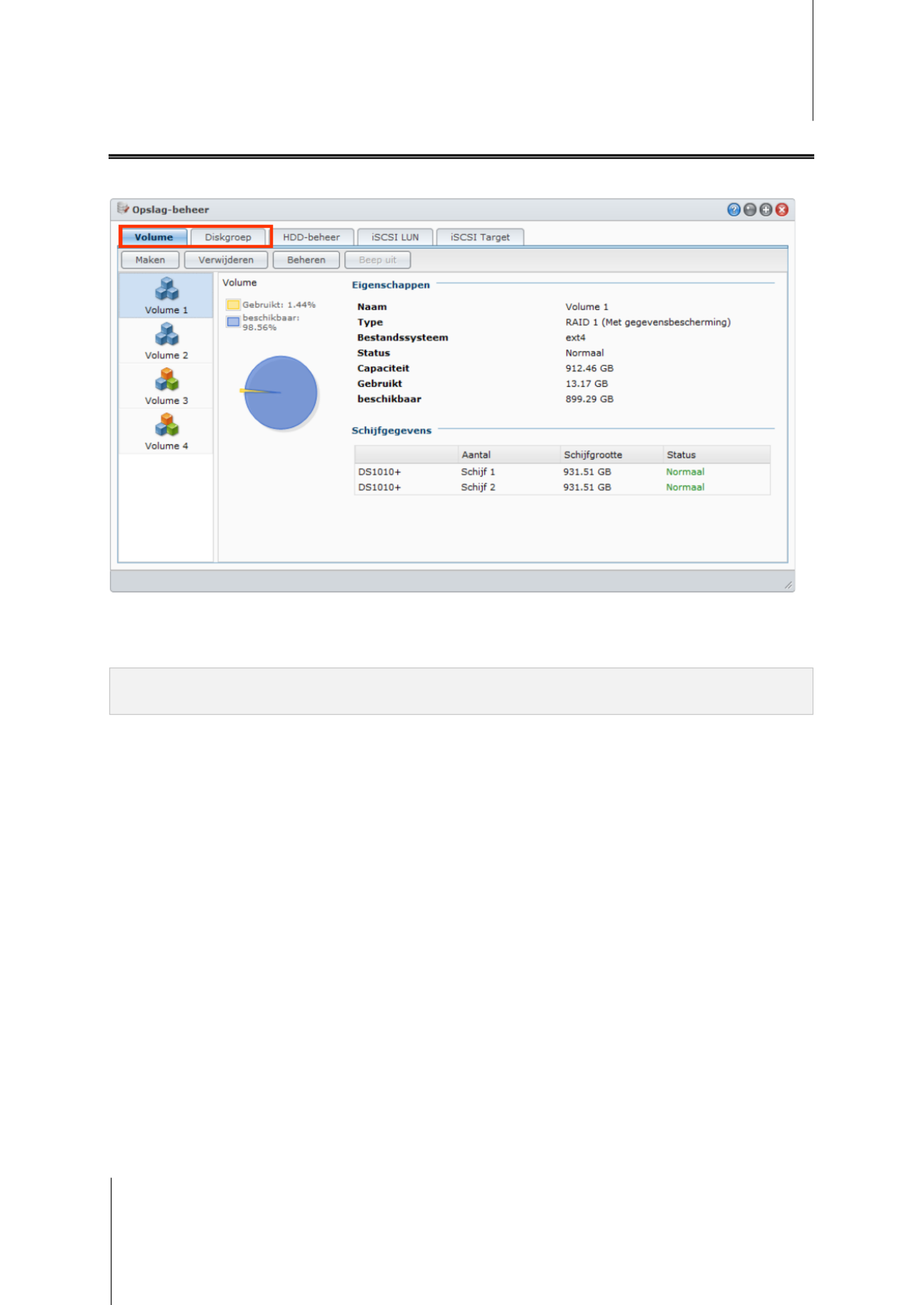The height and width of the screenshot is (1305, 924).
Task: Click the Schijfgegevens section heading
Action: click(x=391, y=431)
